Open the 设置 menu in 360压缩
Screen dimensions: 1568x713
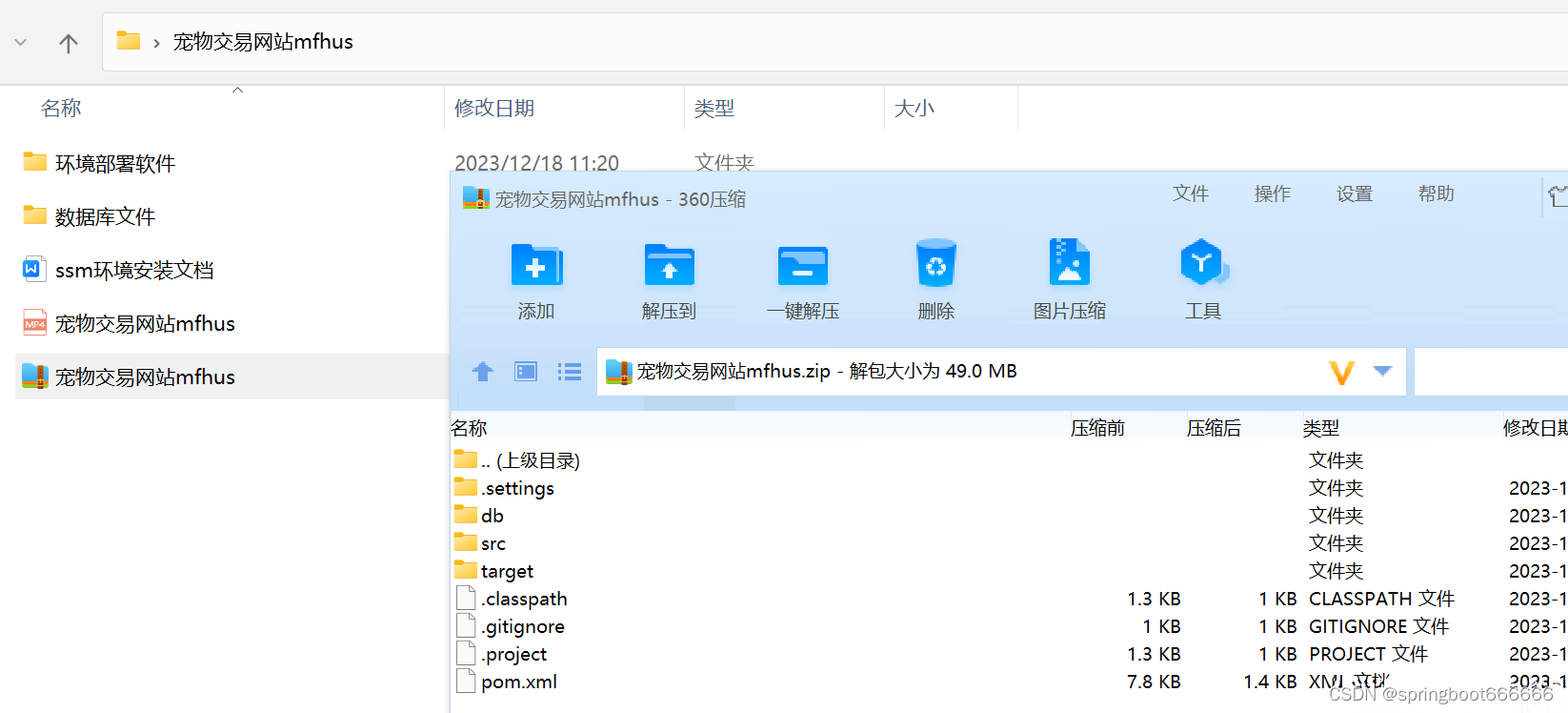[1355, 194]
